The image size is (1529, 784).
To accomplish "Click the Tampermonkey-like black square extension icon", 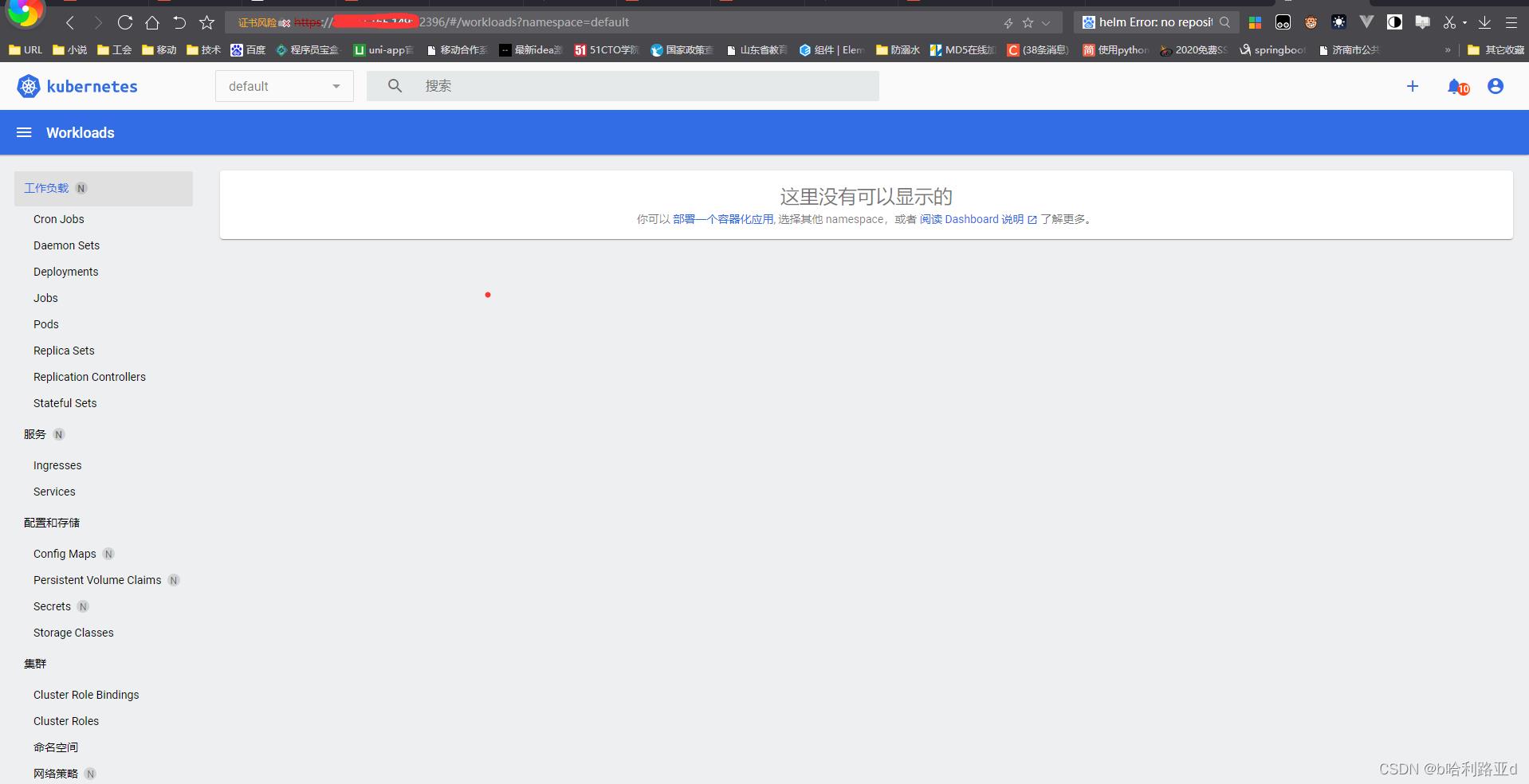I will tap(1283, 22).
